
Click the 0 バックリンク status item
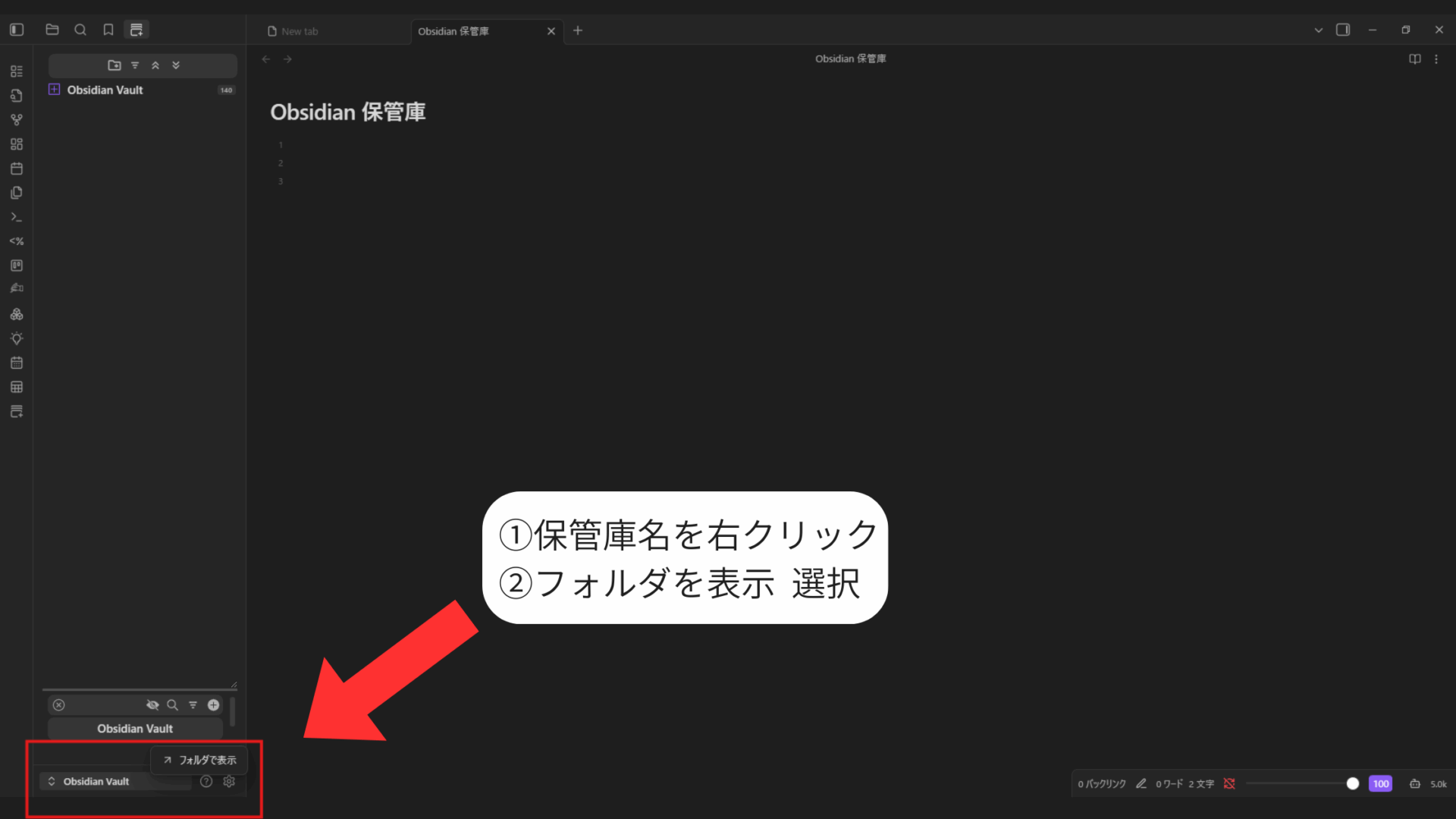click(1101, 784)
